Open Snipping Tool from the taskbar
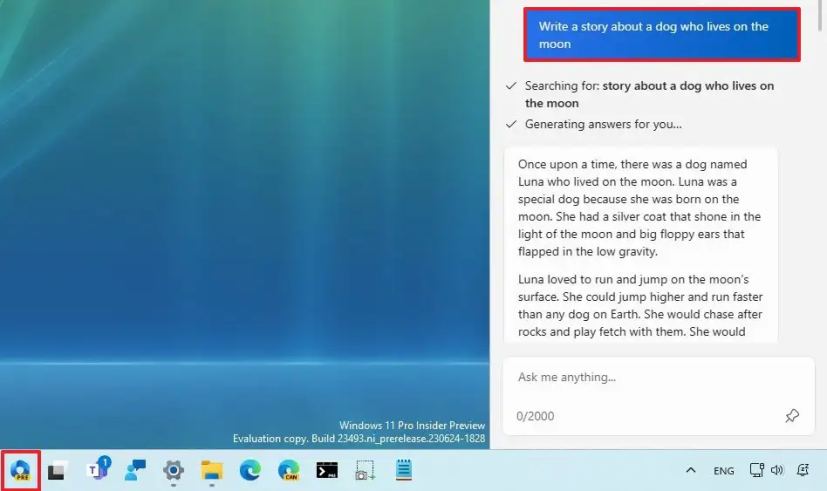This screenshot has width=827, height=491. 365,470
